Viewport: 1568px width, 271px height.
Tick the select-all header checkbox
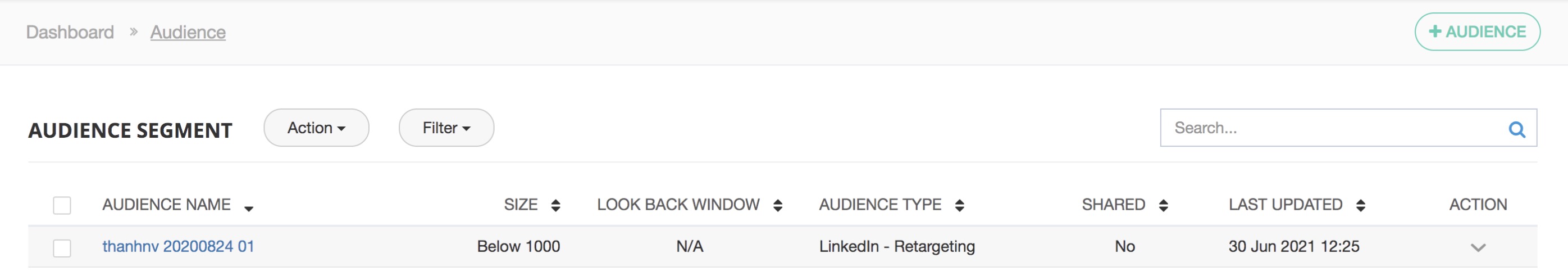(x=62, y=205)
